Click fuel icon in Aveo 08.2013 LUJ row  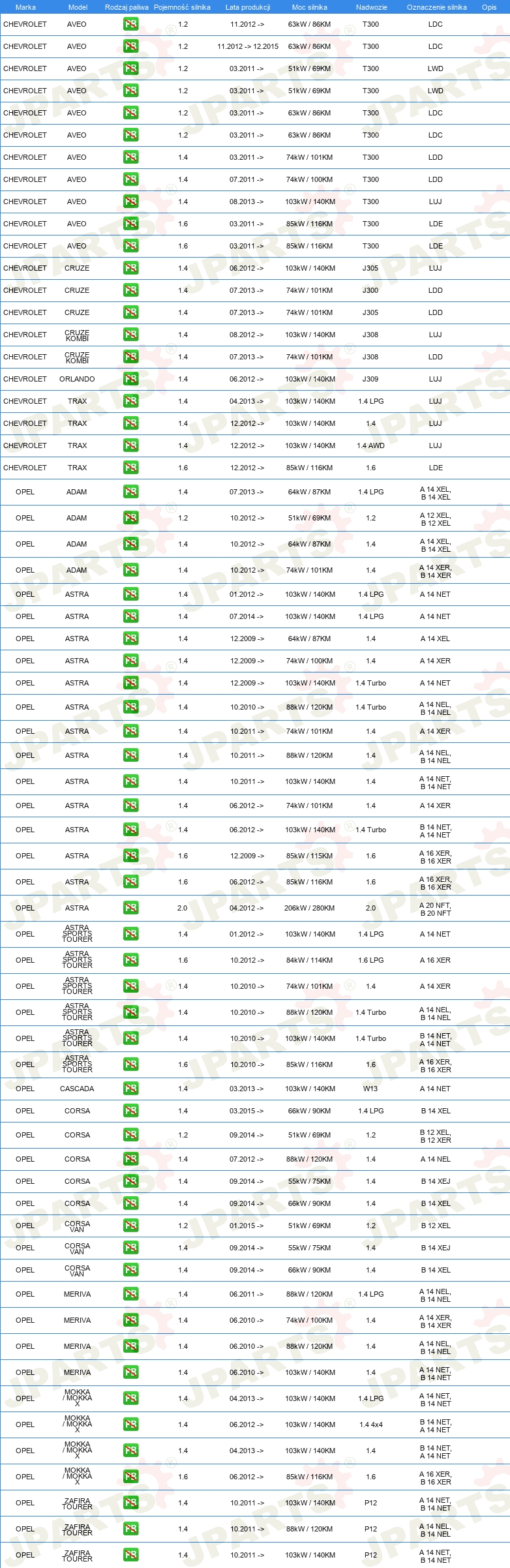point(130,202)
